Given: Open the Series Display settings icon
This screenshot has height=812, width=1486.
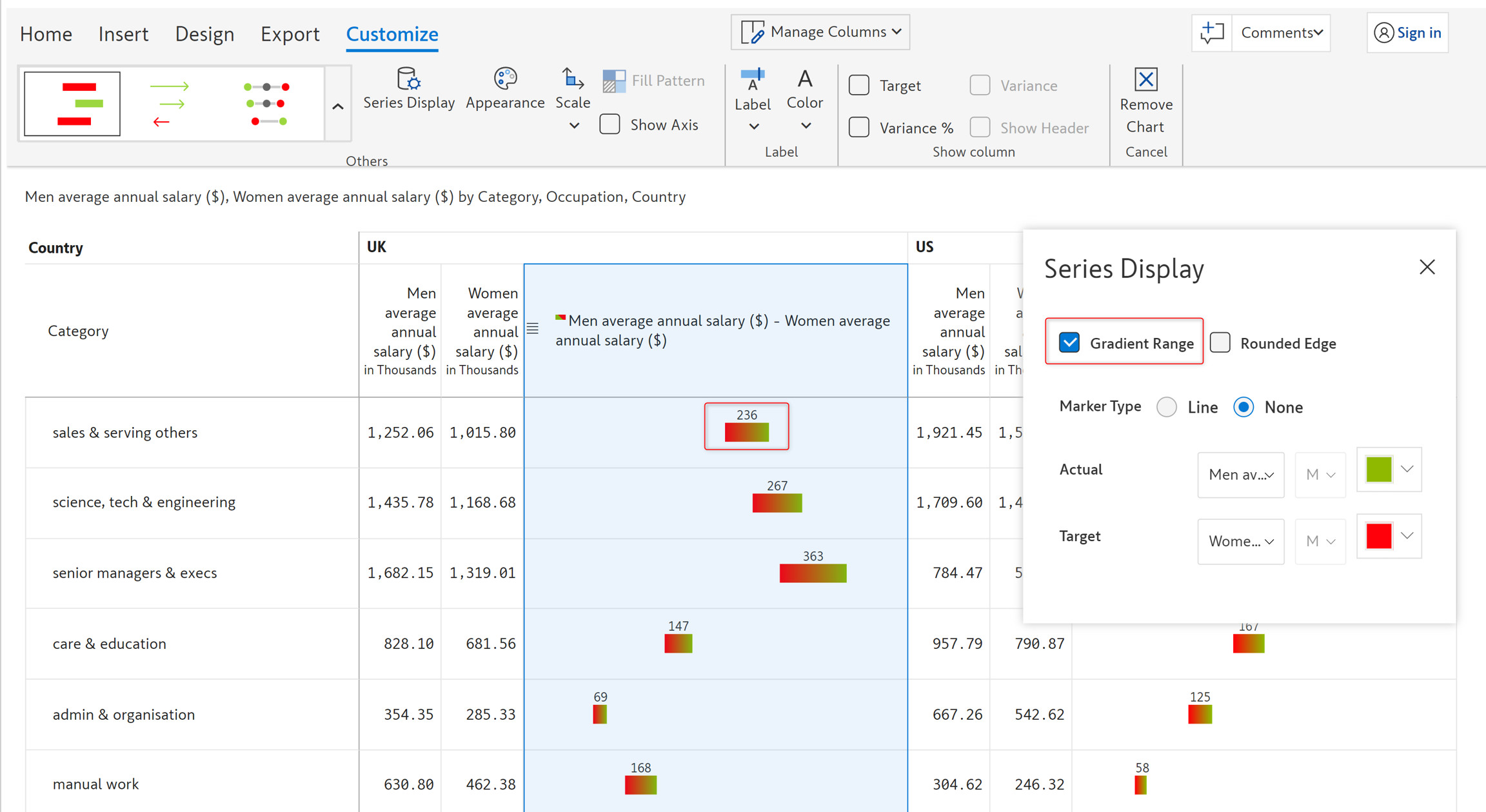Looking at the screenshot, I should pyautogui.click(x=408, y=79).
